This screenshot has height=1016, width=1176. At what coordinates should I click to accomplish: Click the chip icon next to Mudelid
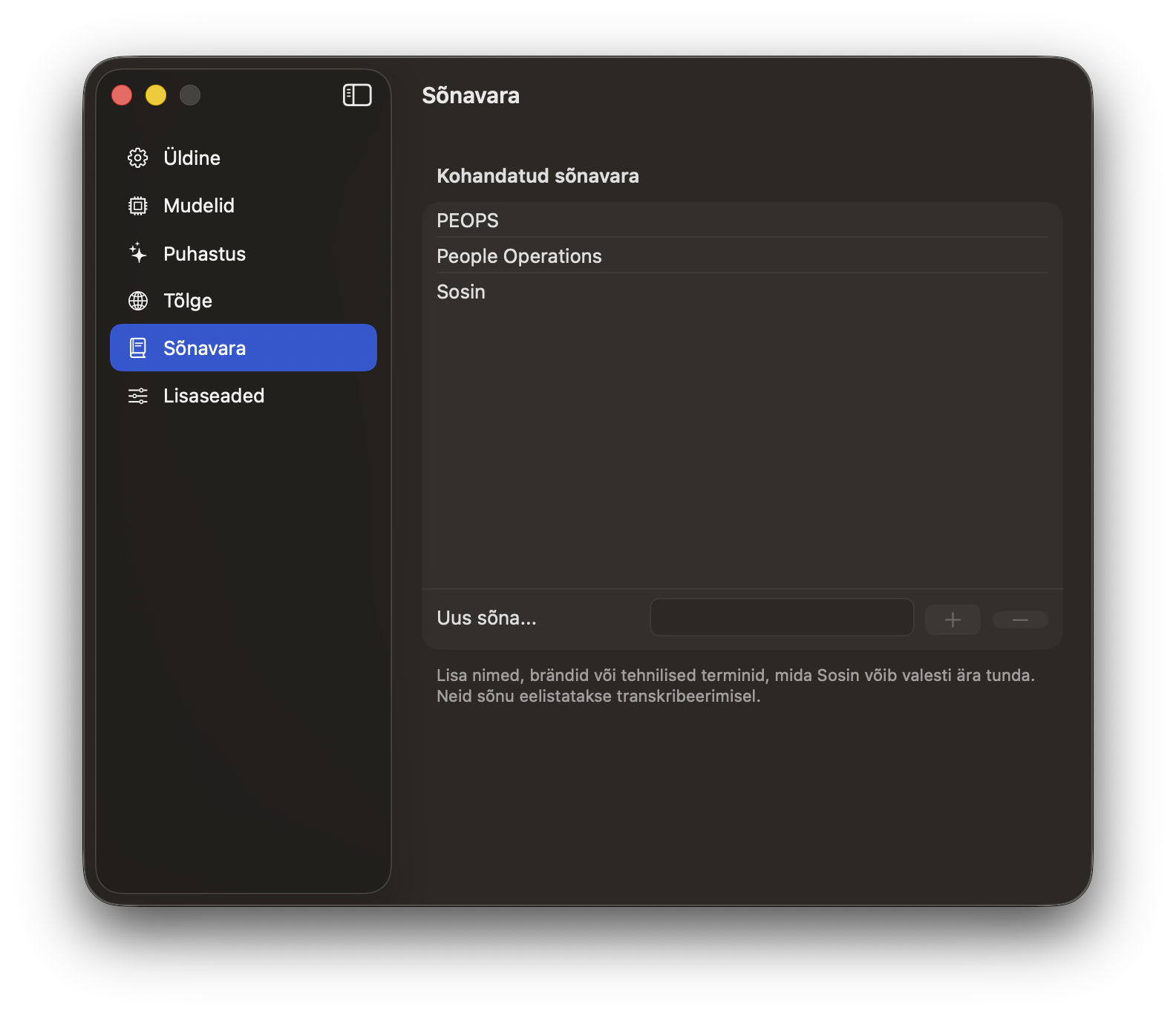click(138, 206)
